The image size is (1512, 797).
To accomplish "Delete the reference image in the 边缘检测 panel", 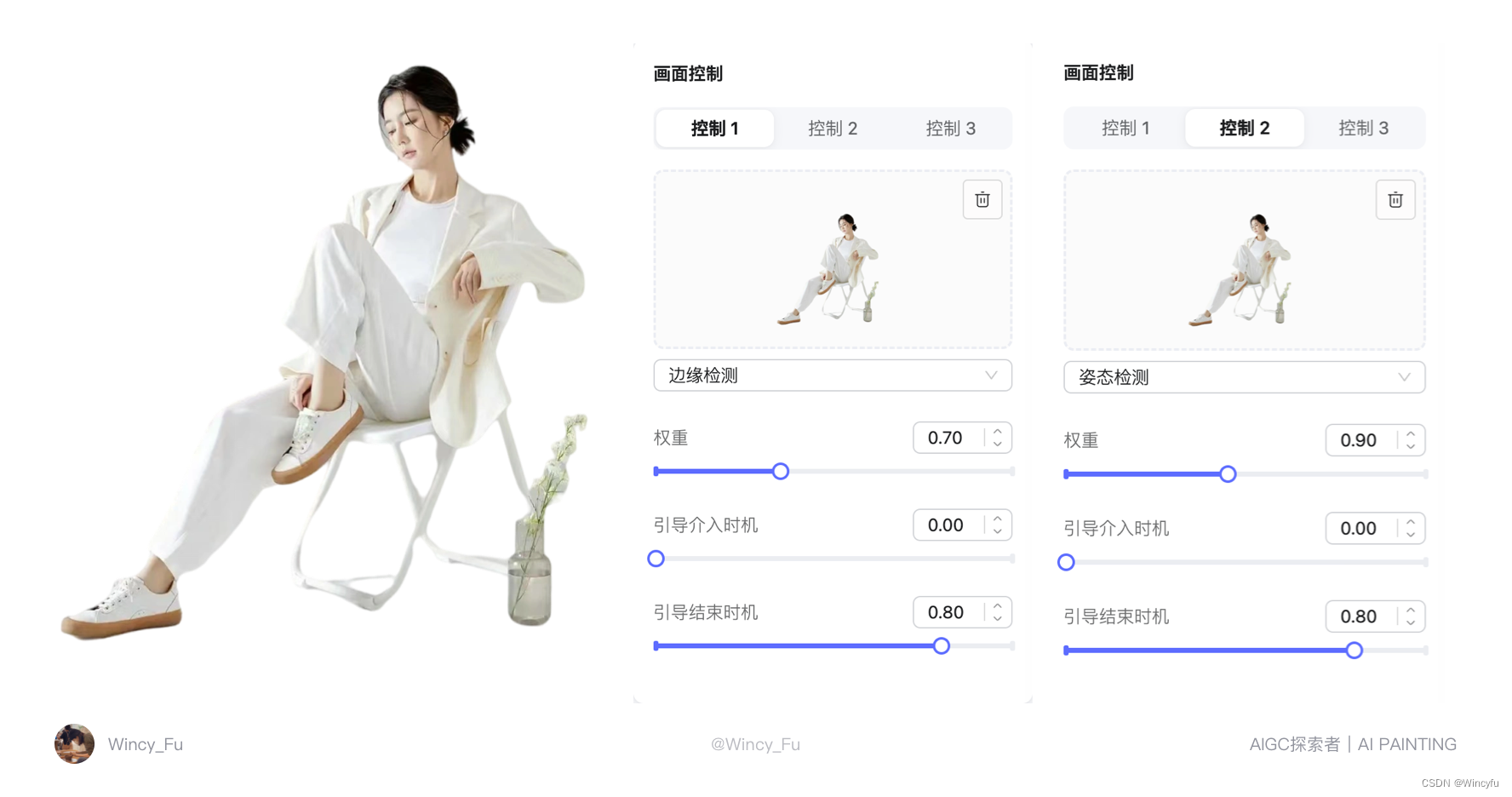I will tap(982, 199).
